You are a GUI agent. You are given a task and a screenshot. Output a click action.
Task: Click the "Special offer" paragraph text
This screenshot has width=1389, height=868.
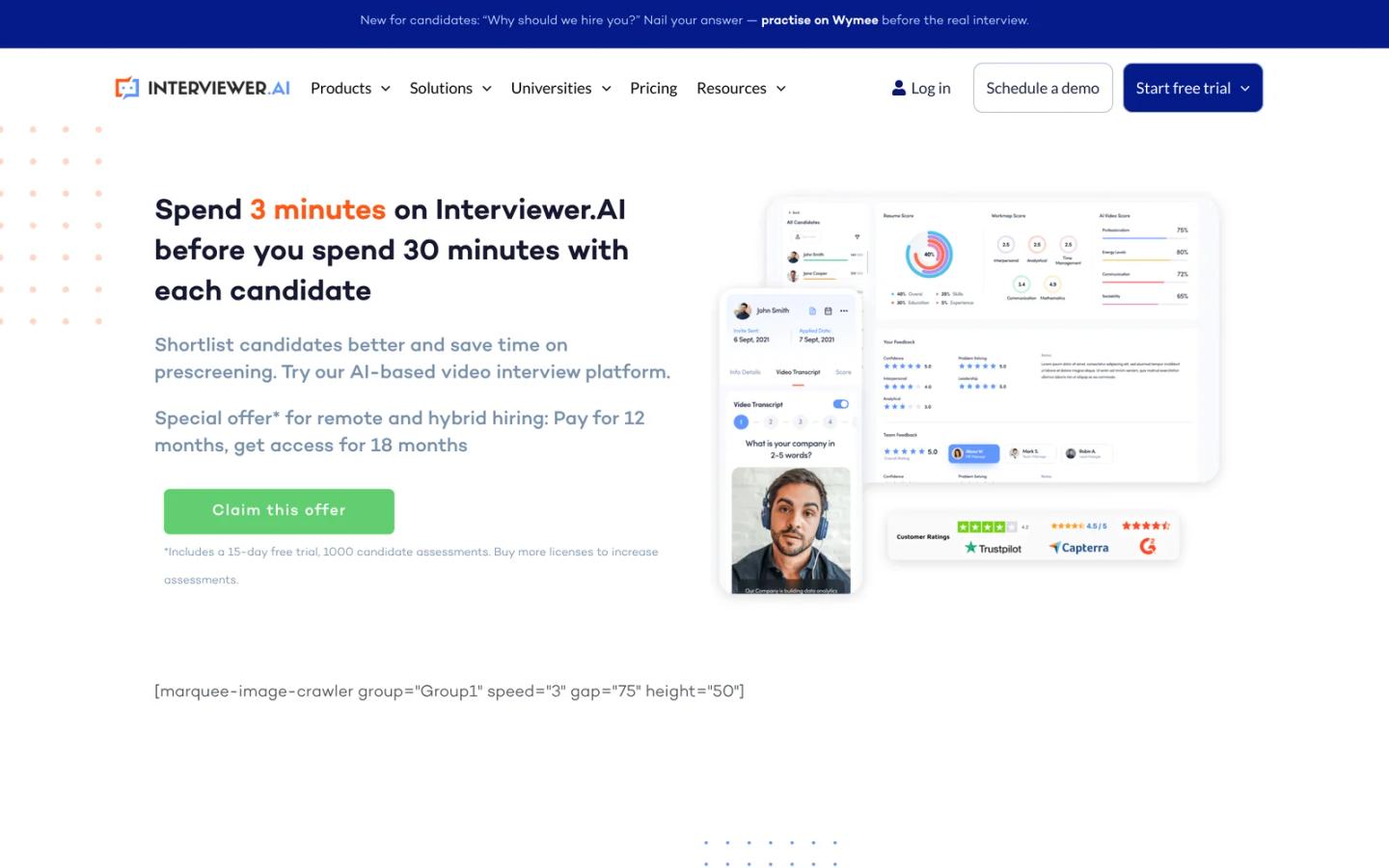click(399, 432)
